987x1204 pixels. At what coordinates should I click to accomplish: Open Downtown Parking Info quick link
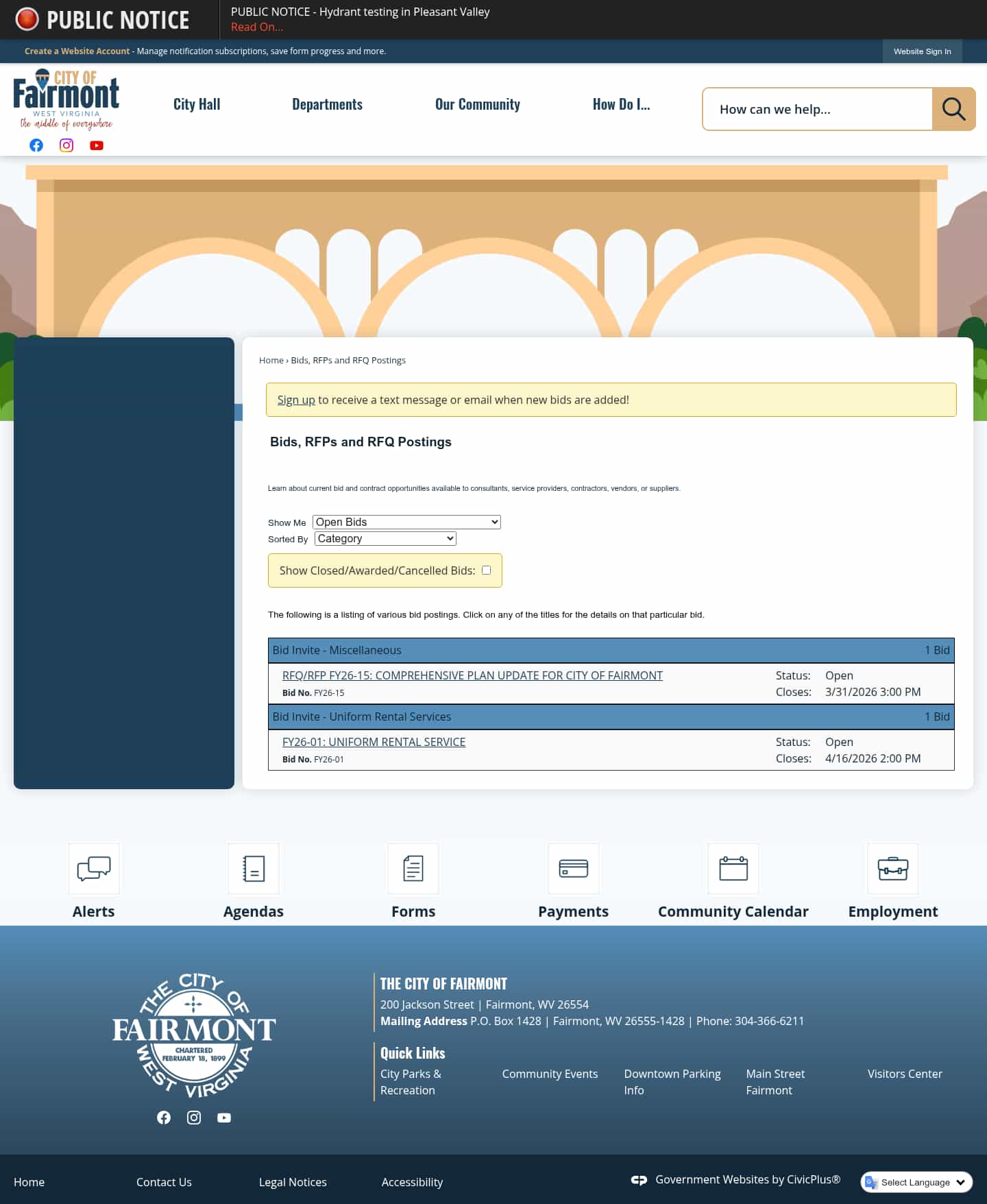click(672, 1082)
